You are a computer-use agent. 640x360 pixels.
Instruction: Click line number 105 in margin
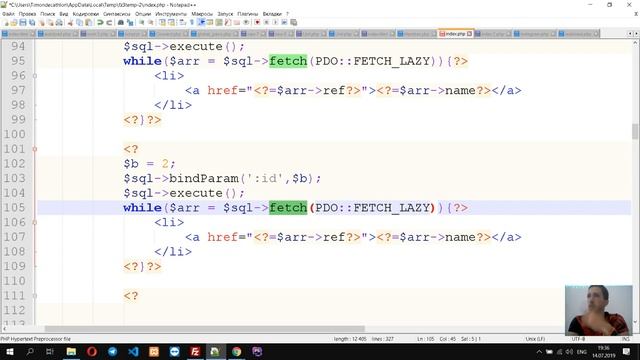click(x=14, y=208)
